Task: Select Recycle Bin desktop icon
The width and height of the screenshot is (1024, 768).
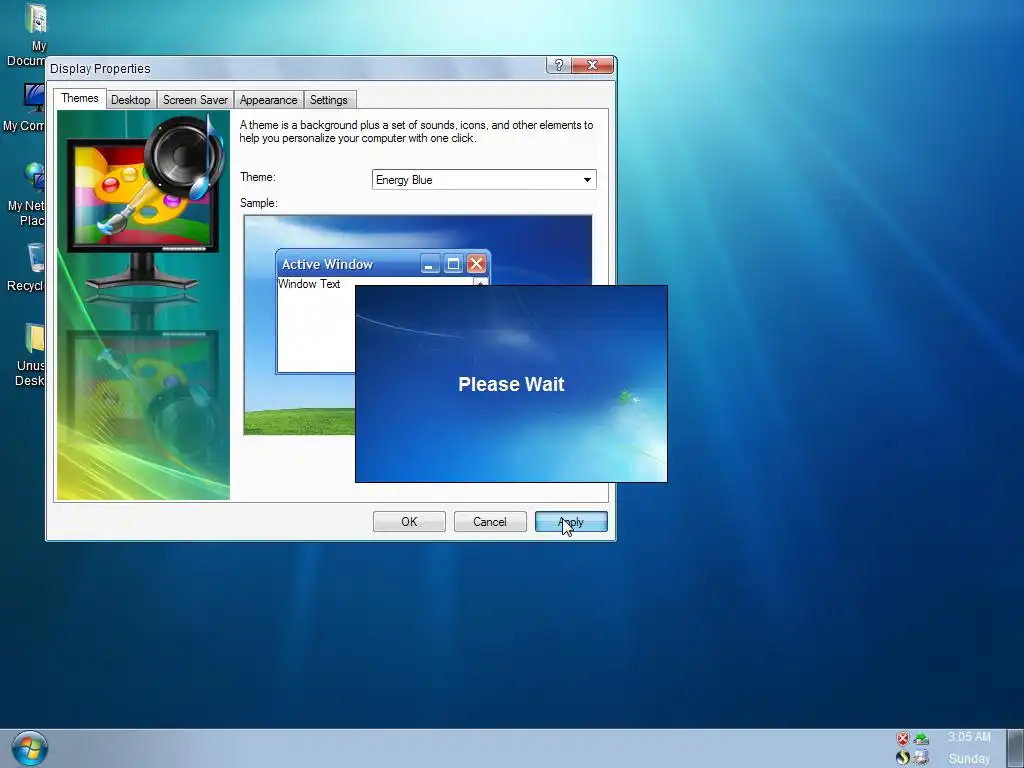Action: coord(26,268)
